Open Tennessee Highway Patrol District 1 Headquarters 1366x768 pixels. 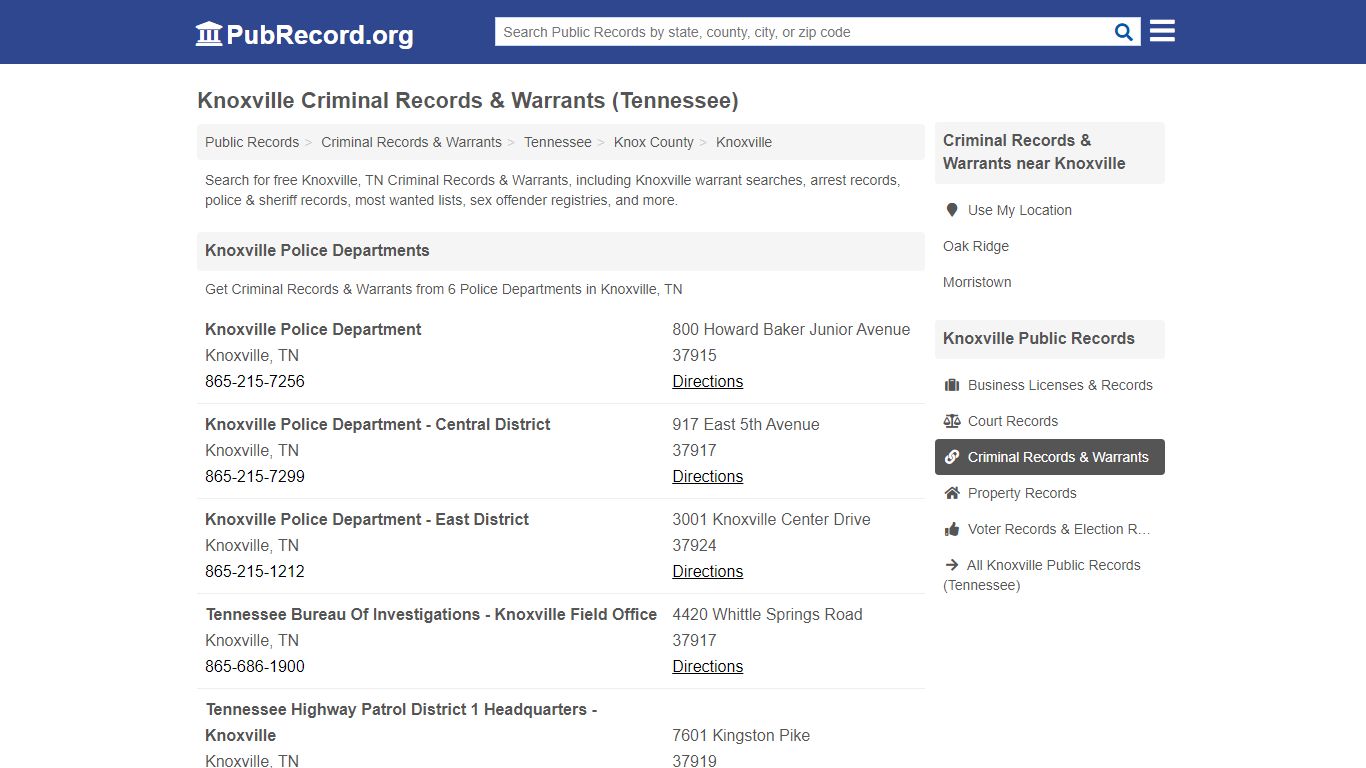click(401, 722)
